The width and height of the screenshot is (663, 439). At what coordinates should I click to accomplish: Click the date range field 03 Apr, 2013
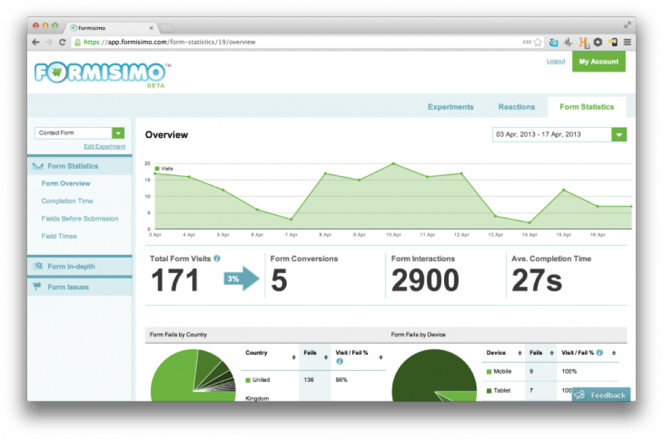point(552,135)
